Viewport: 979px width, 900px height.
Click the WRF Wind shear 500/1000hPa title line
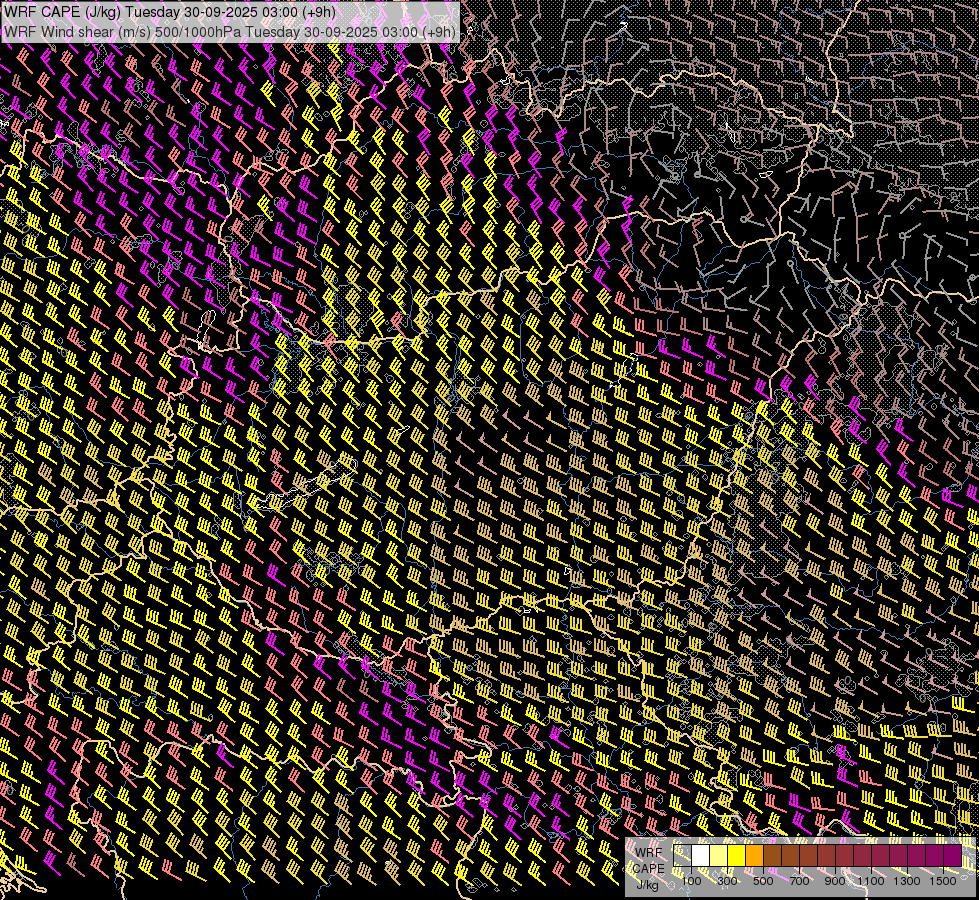point(230,31)
